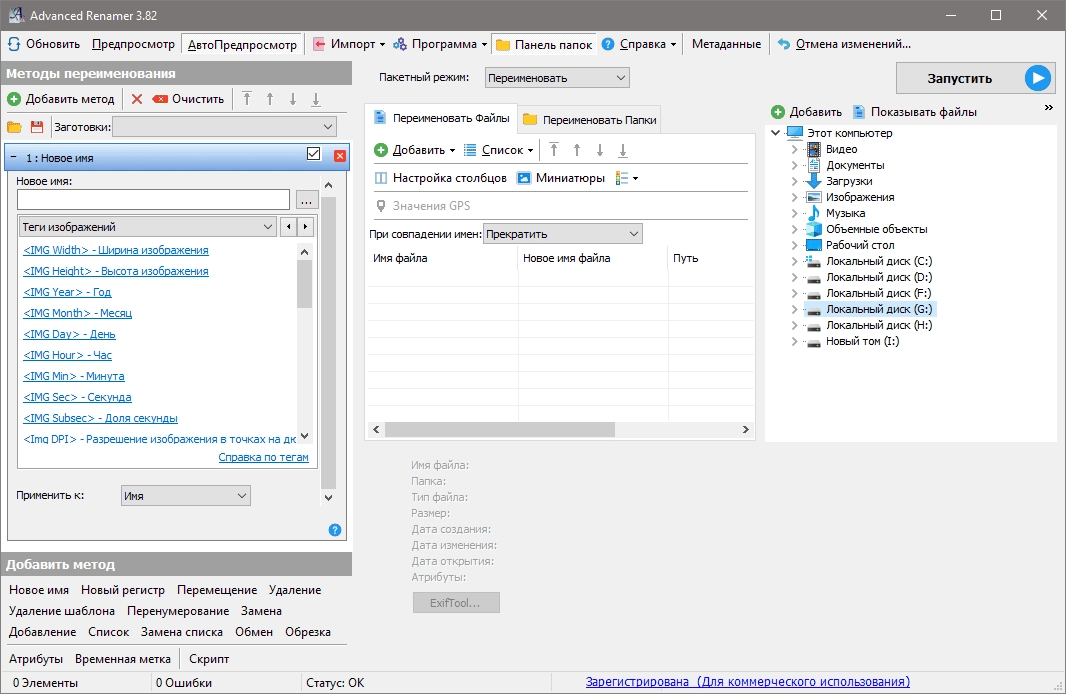Open the blue help question icon in method panel
Viewport: 1066px width, 694px height.
tap(334, 530)
